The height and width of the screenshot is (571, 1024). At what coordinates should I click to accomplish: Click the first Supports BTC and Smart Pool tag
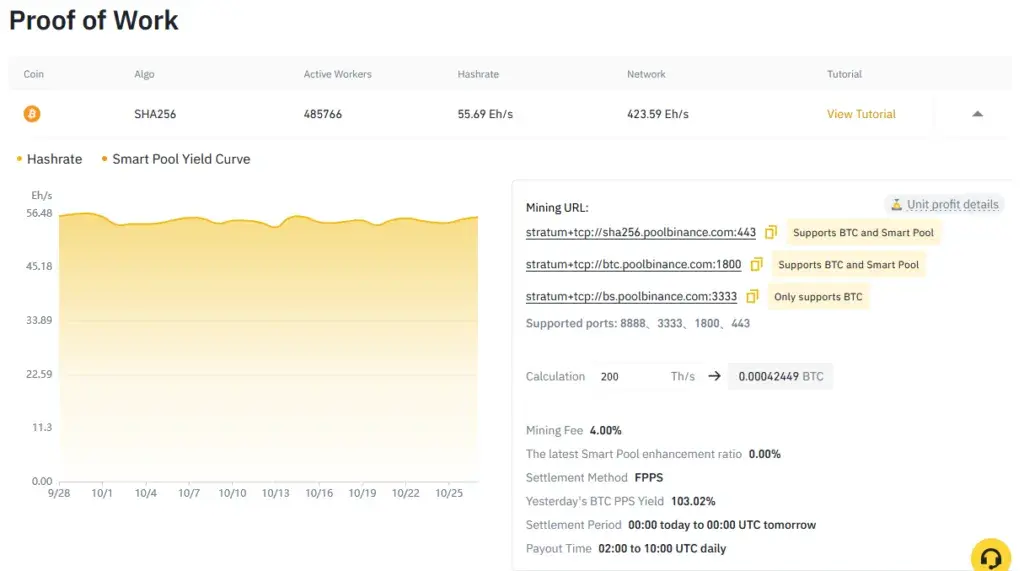coord(863,233)
